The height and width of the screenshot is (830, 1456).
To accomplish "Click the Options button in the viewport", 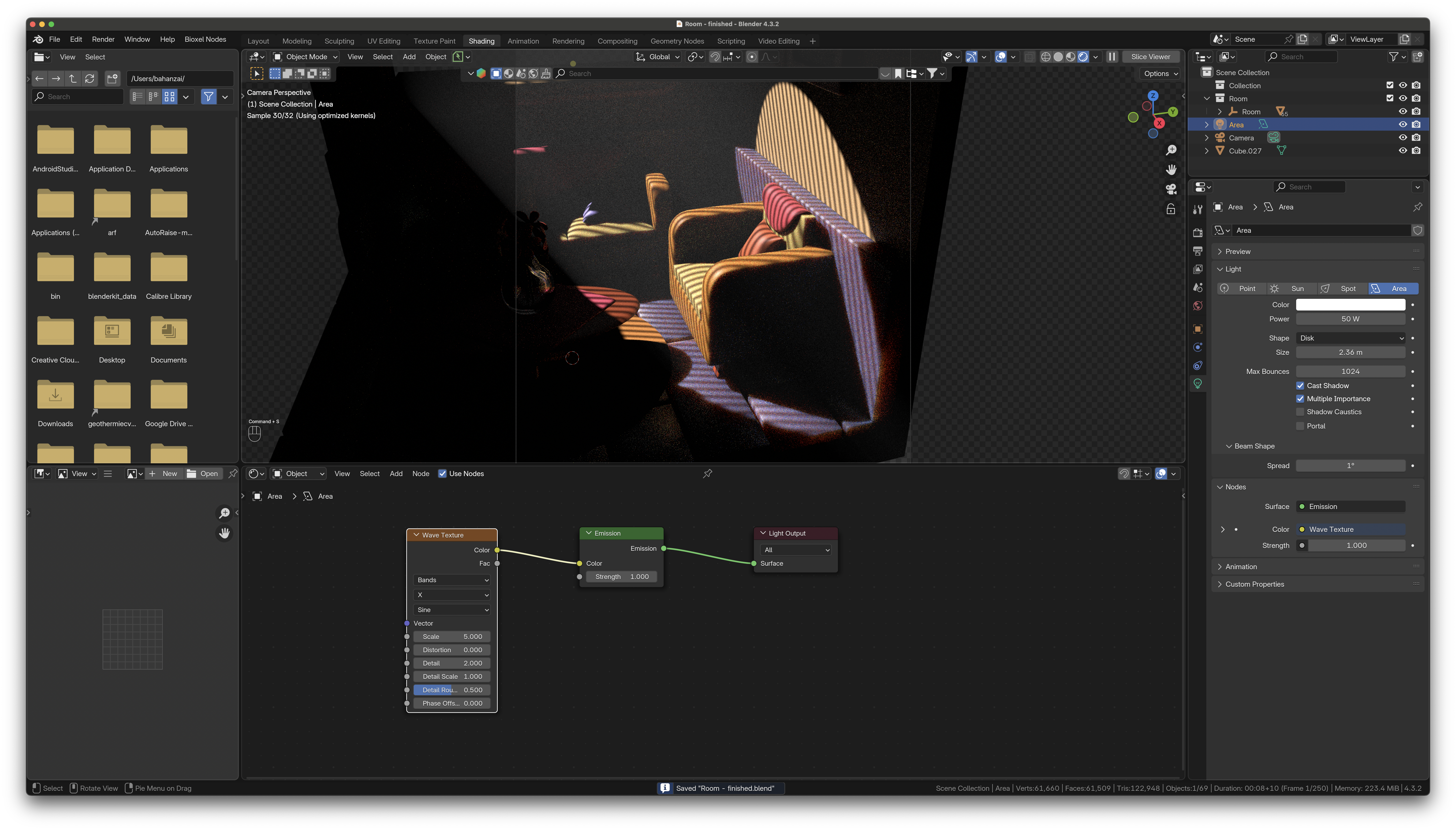I will point(1160,73).
